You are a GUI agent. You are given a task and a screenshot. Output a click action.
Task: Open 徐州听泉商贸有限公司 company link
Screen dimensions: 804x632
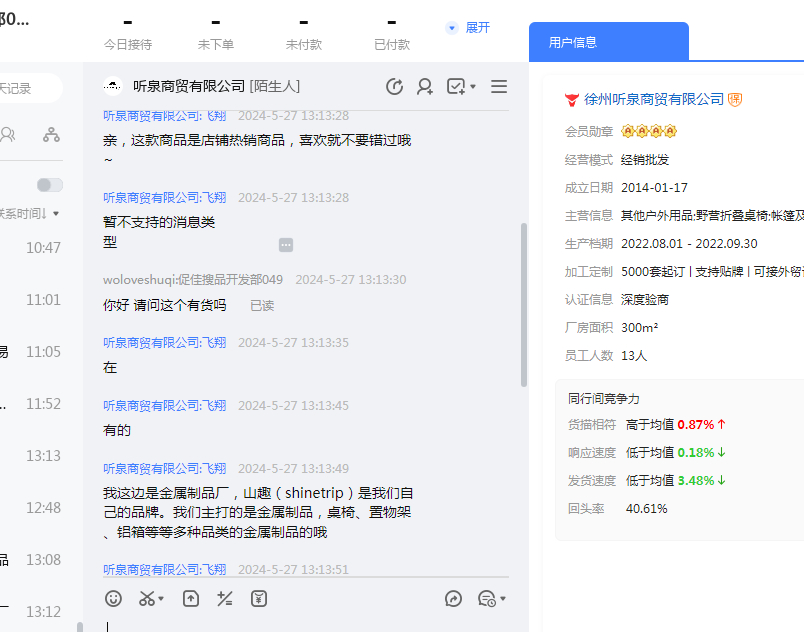click(x=653, y=99)
